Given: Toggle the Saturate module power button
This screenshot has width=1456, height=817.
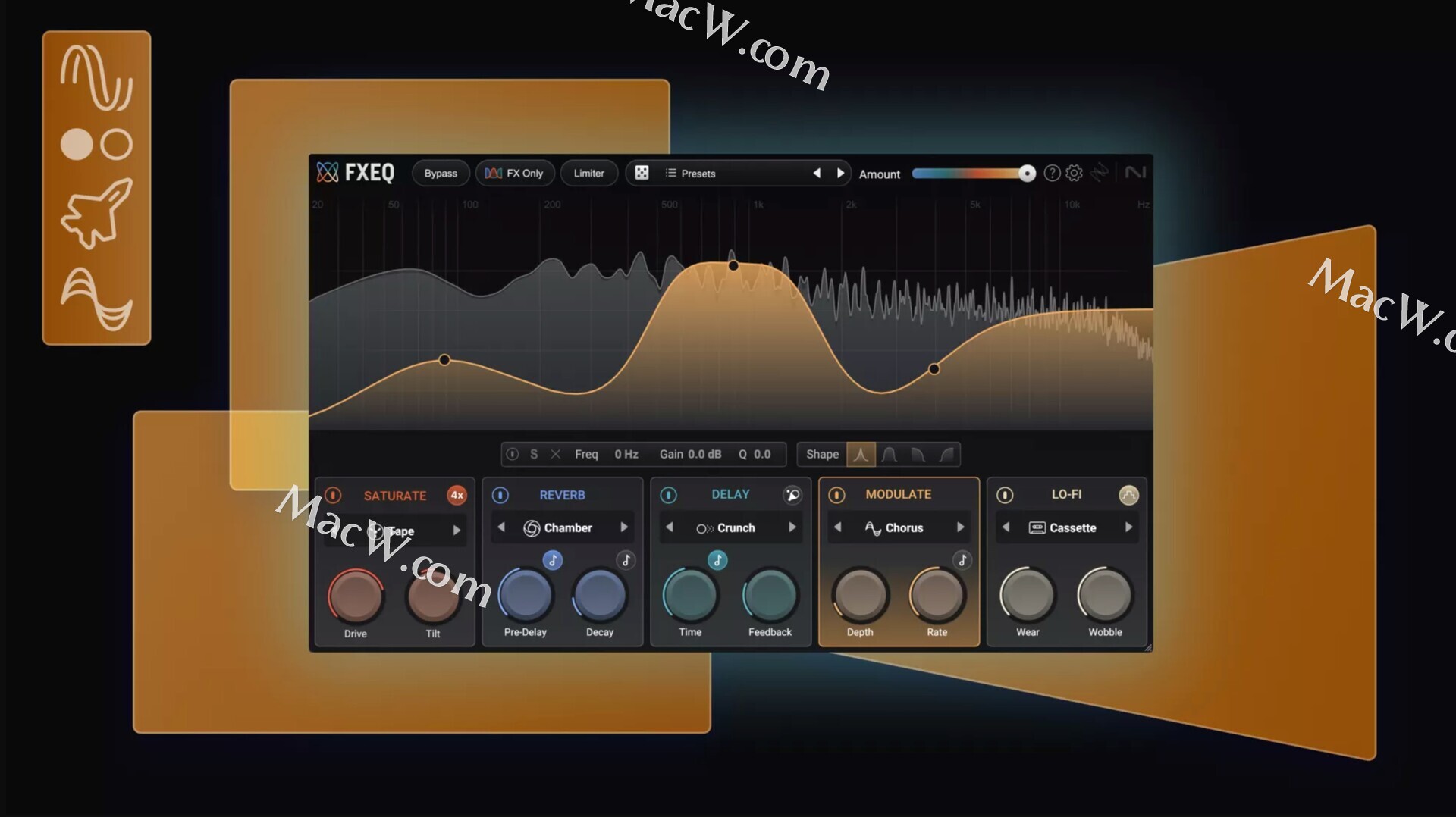Looking at the screenshot, I should [x=333, y=495].
